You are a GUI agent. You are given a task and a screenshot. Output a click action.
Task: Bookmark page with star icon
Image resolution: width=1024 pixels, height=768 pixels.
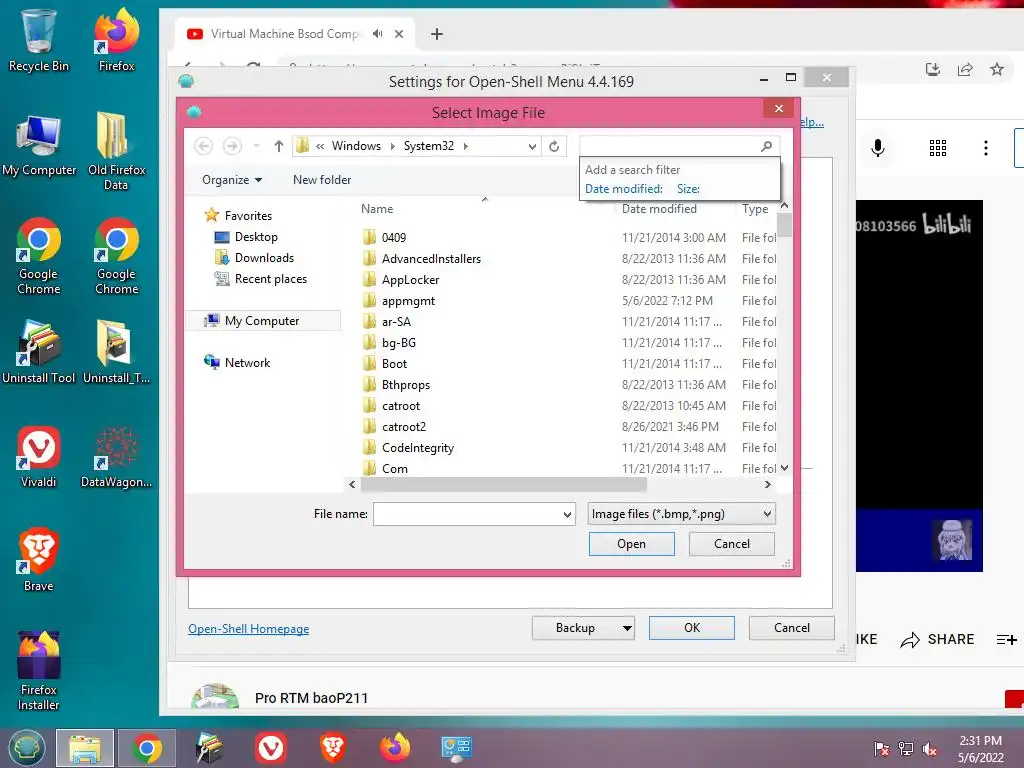click(x=997, y=69)
